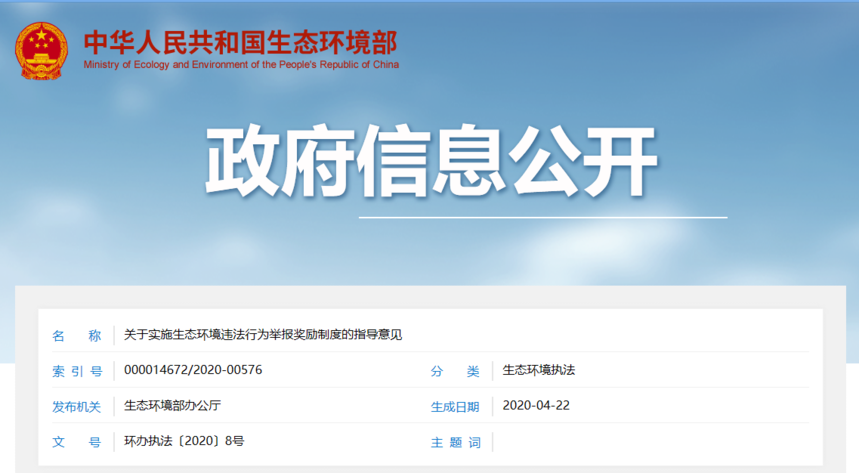Click the gray panel border above the info table
The image size is (859, 473).
tap(430, 297)
